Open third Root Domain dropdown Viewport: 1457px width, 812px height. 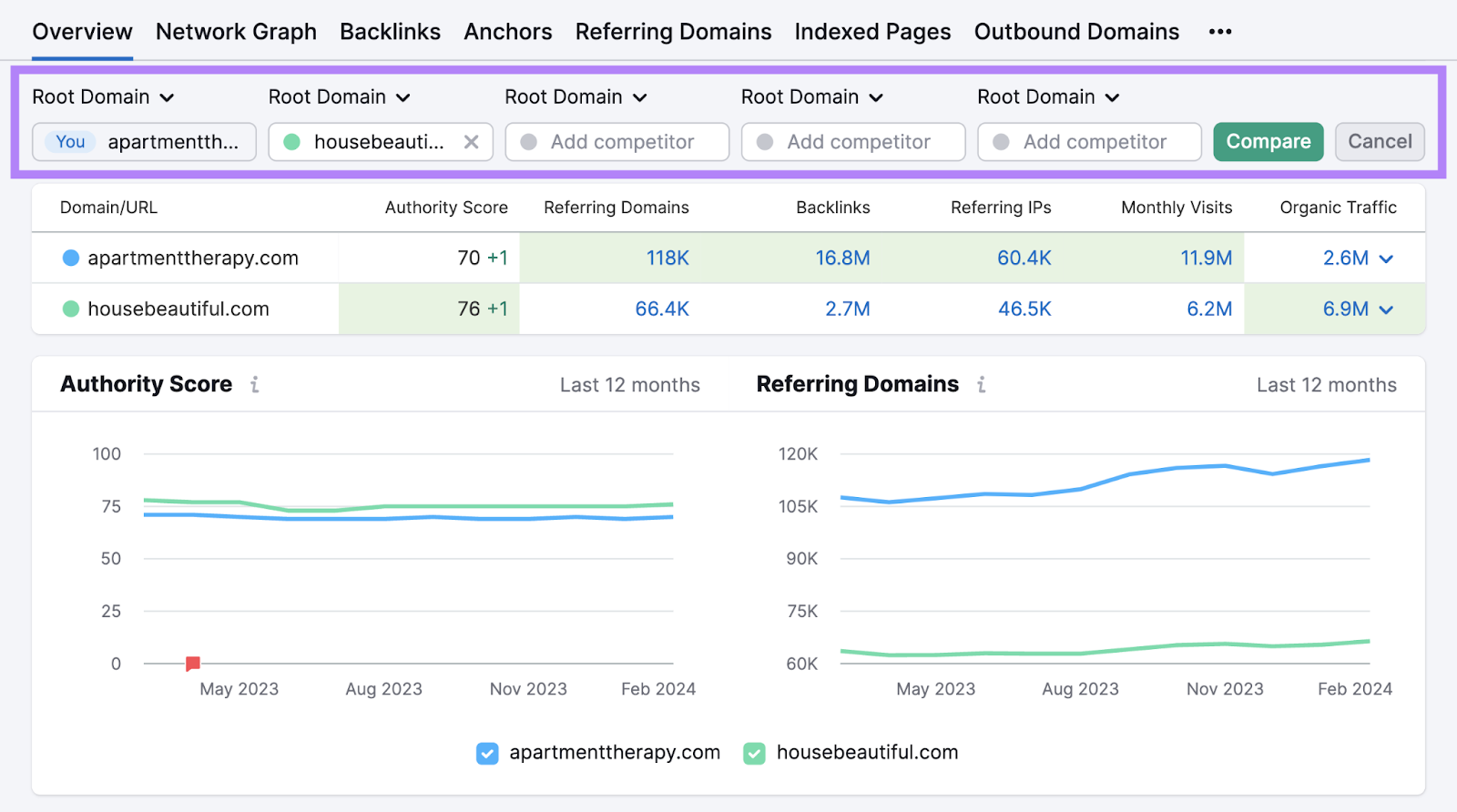coord(576,96)
